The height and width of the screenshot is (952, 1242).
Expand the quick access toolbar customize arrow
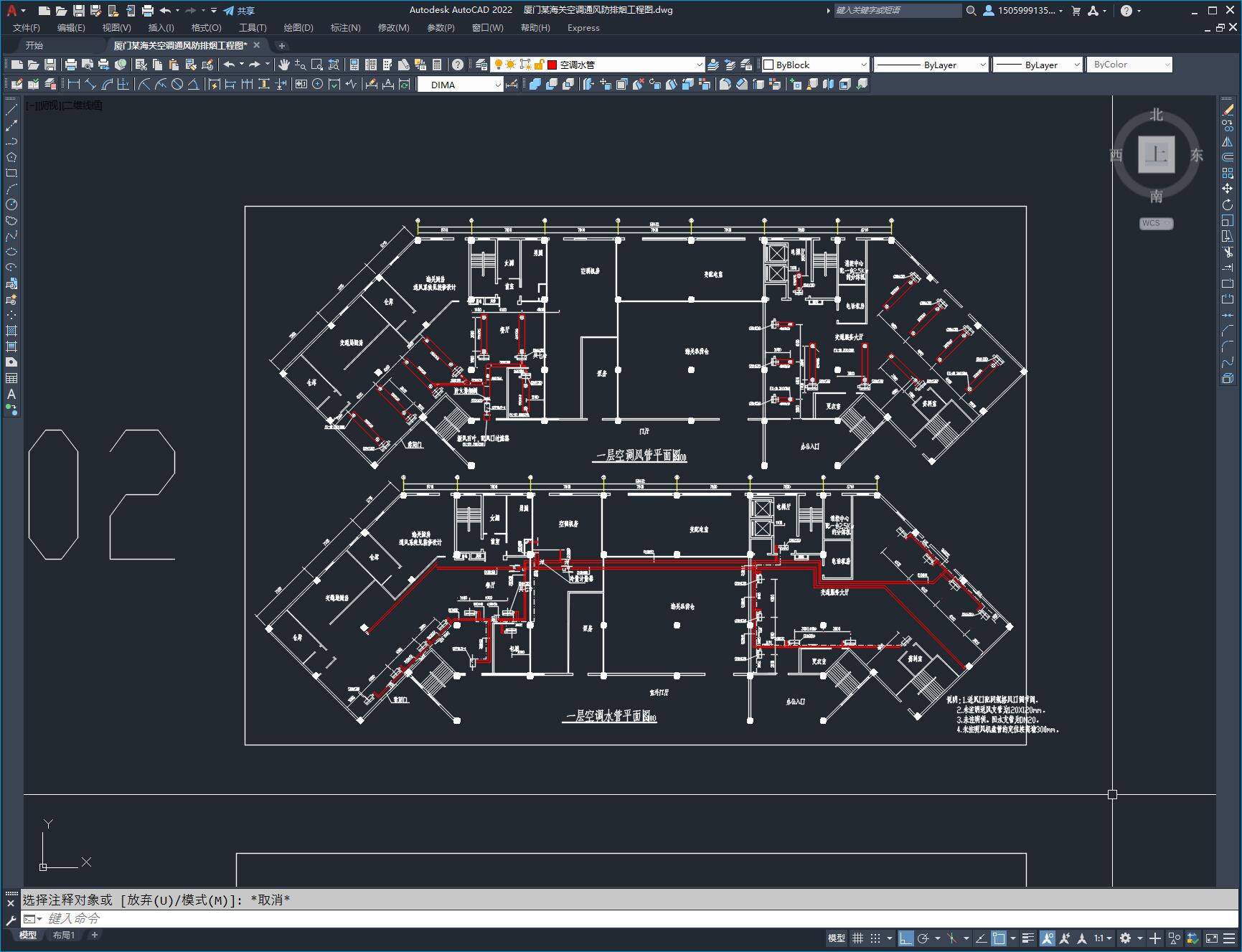point(214,11)
